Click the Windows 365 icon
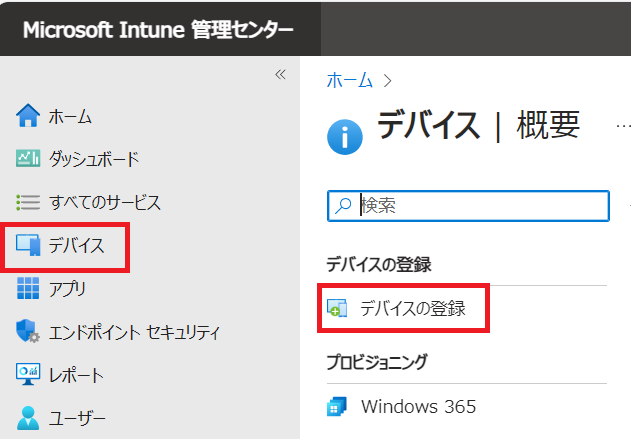This screenshot has width=631, height=439. point(336,406)
